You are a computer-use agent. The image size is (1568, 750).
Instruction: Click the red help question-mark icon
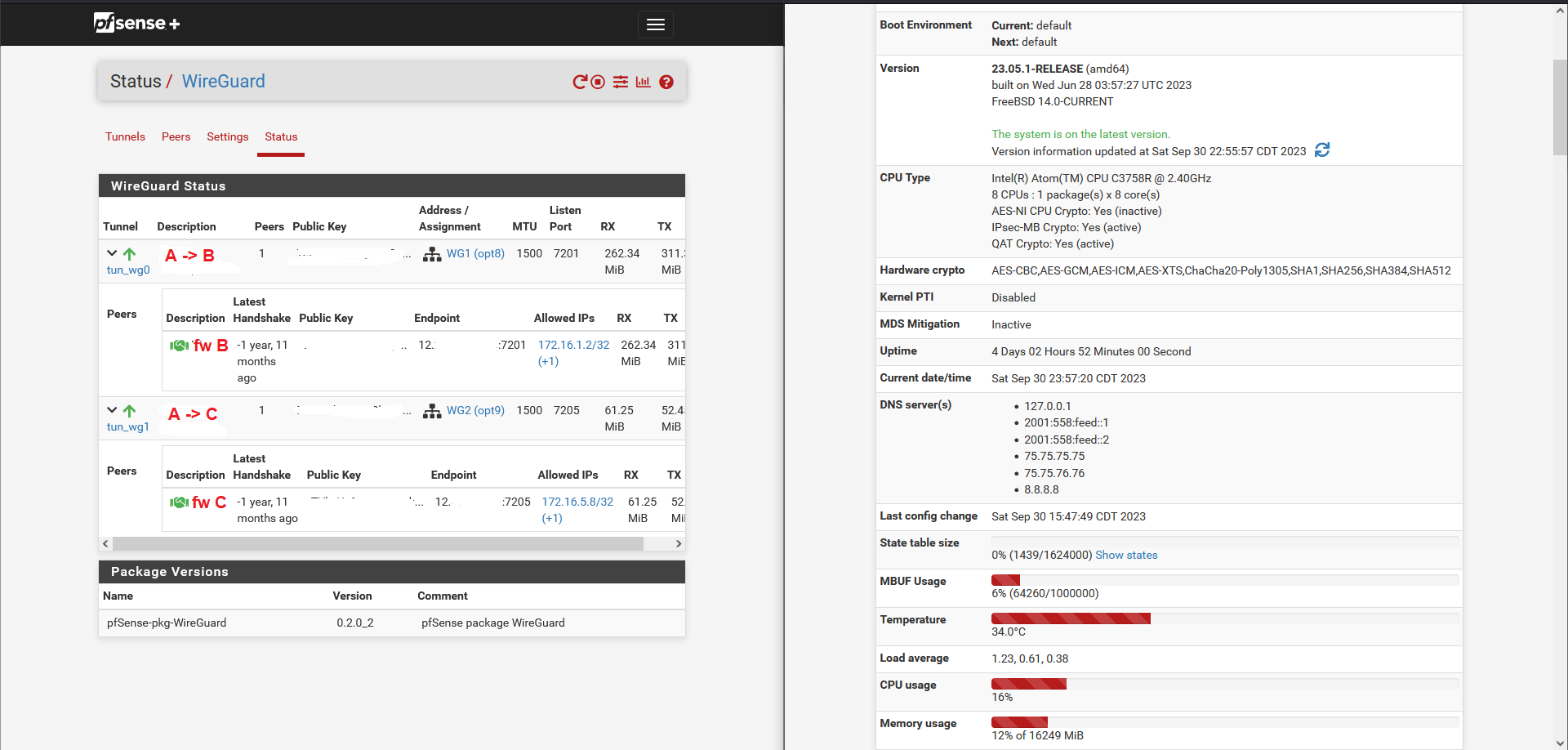coord(666,82)
